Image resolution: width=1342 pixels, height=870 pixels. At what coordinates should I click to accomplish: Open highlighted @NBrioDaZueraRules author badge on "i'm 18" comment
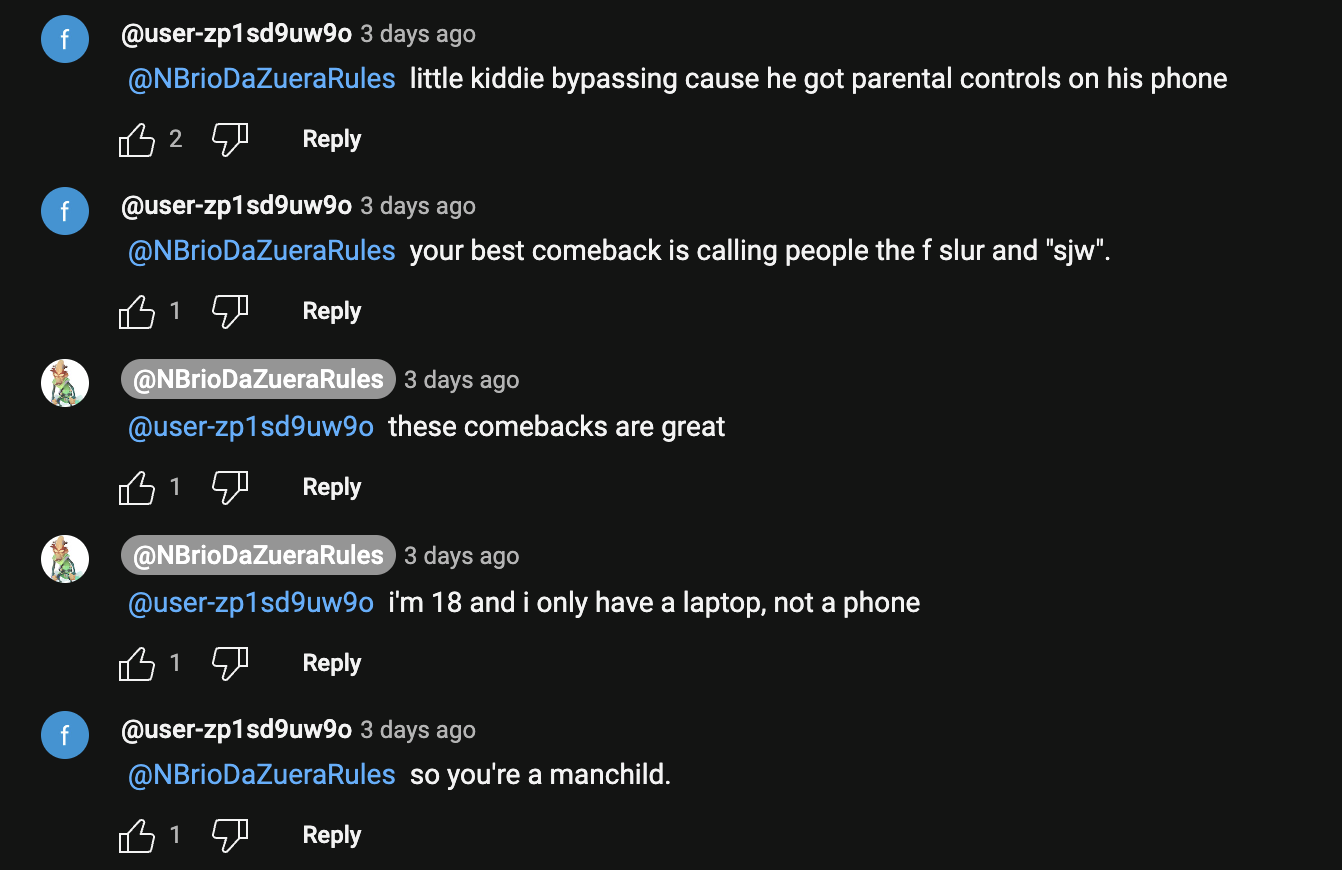pyautogui.click(x=258, y=556)
